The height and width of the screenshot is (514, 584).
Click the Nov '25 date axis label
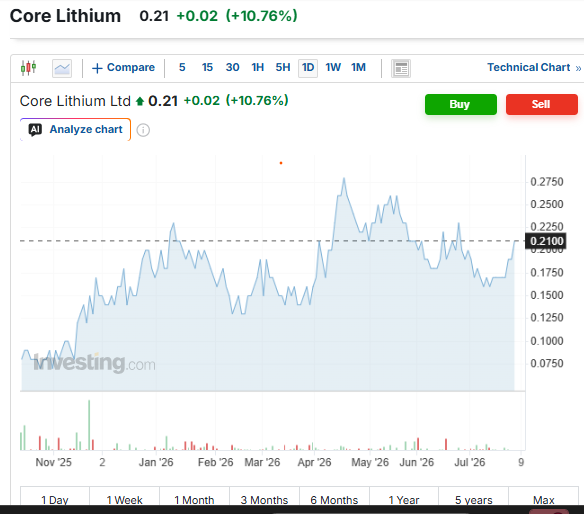[53, 462]
